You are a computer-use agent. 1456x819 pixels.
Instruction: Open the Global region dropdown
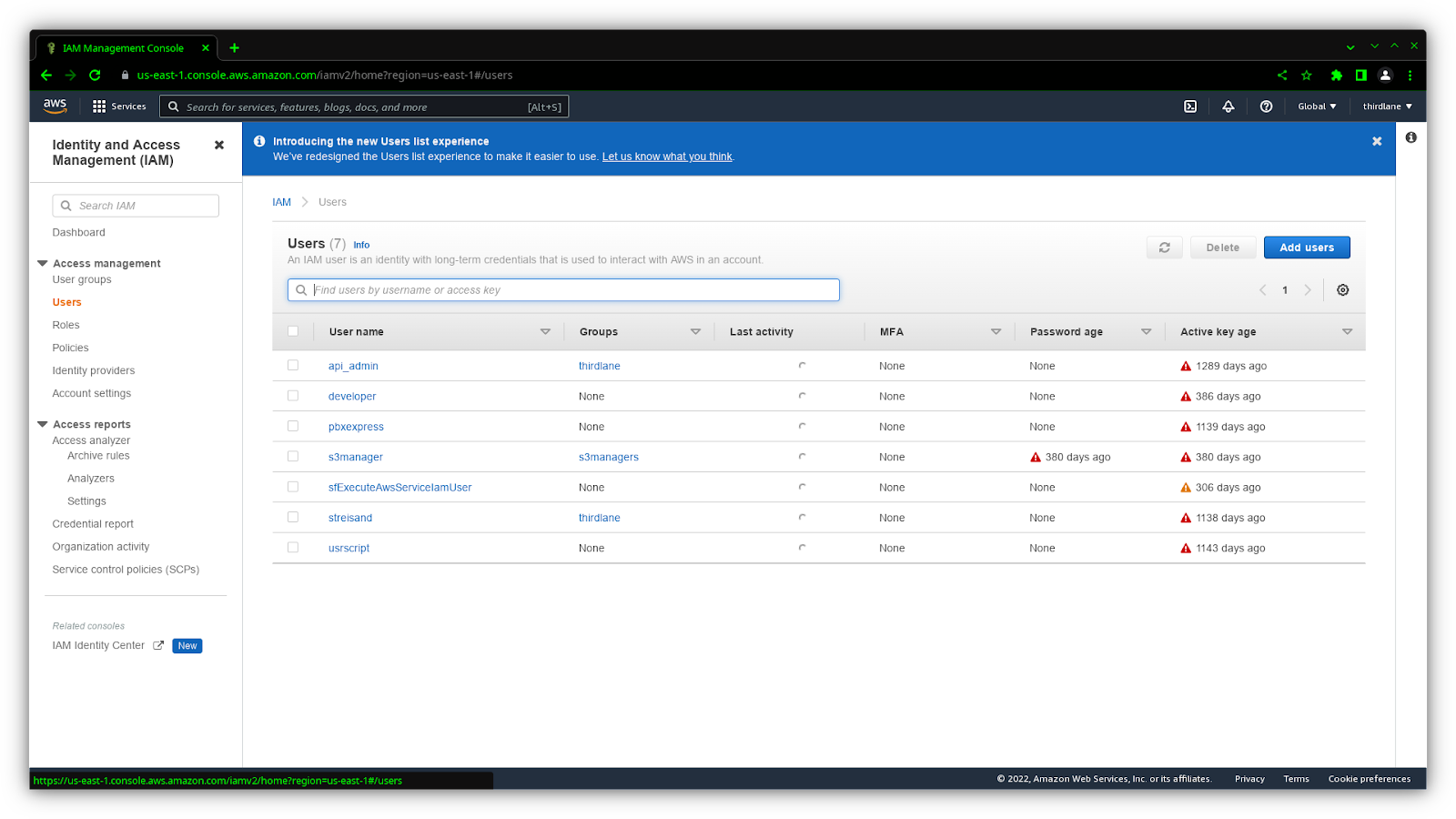point(1317,106)
